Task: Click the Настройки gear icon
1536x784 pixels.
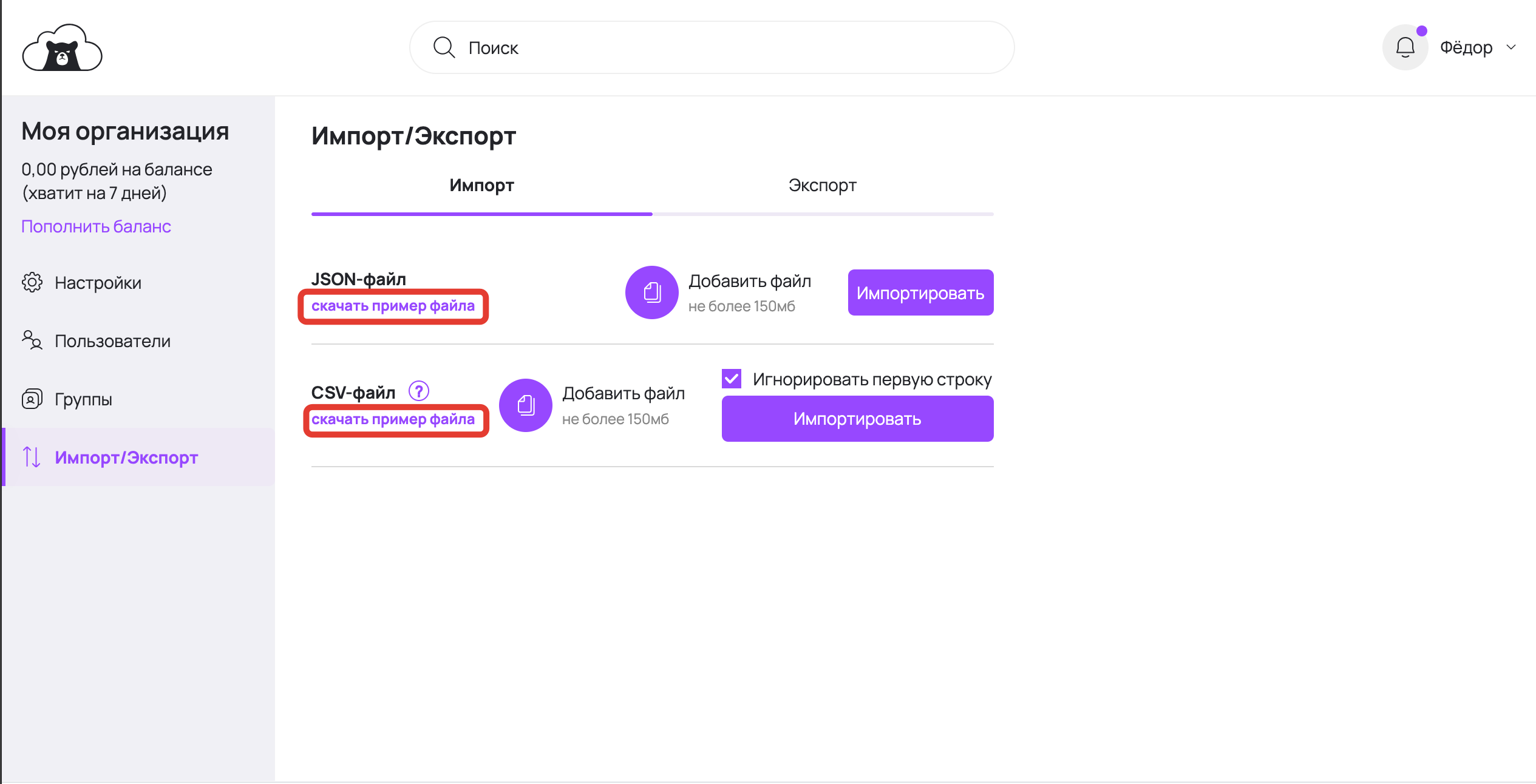Action: 32,282
